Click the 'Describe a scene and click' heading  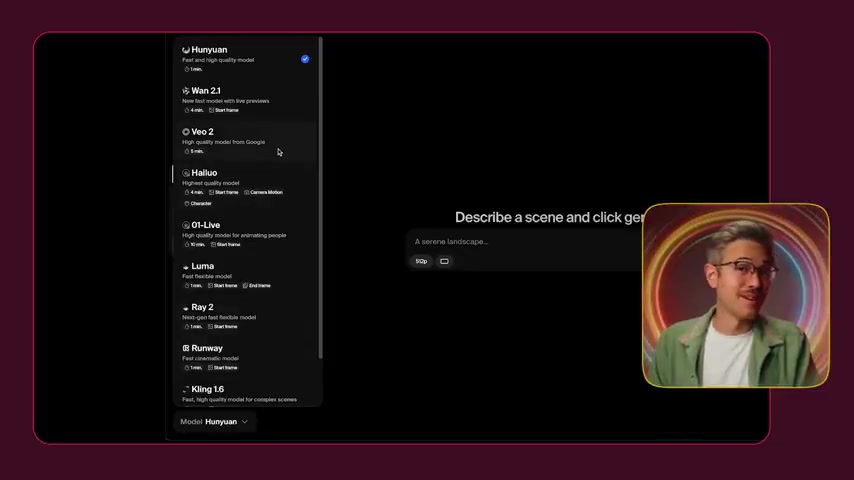549,217
